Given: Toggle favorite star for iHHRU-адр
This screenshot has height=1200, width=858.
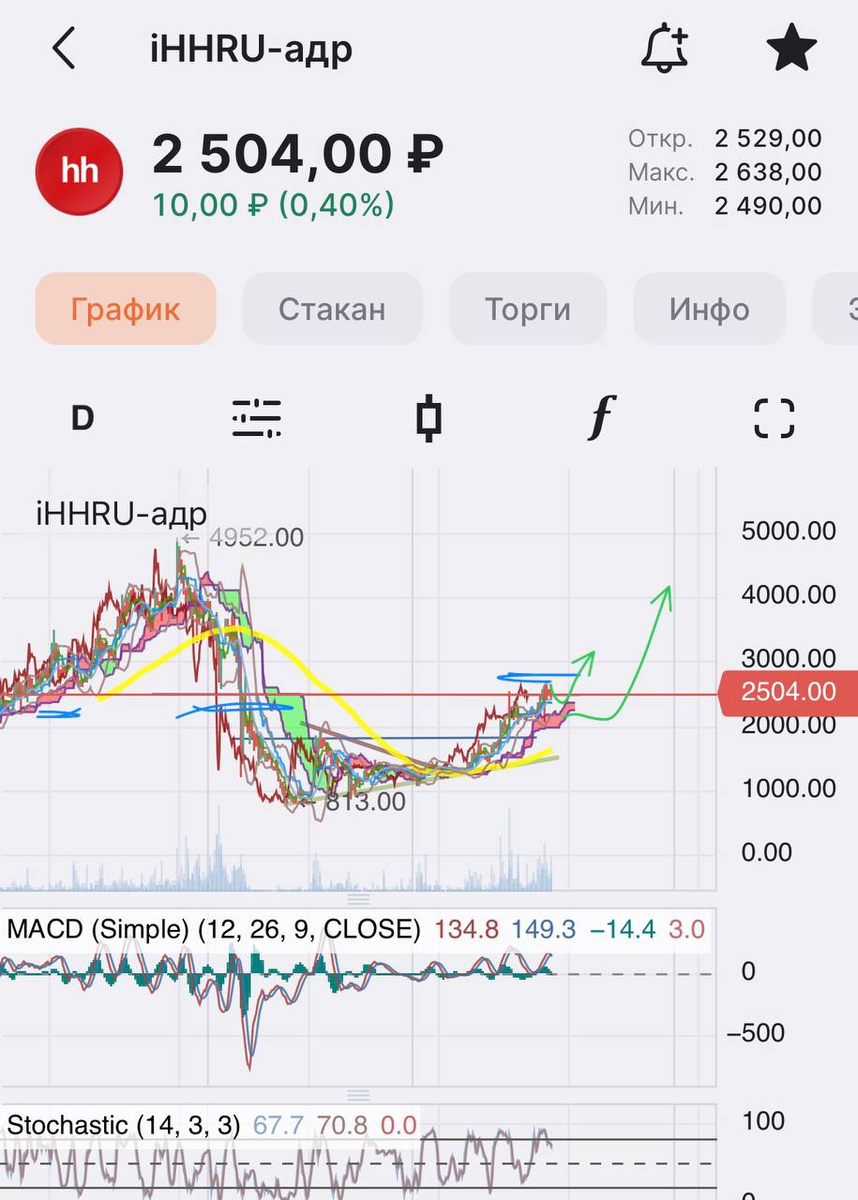Looking at the screenshot, I should coord(791,48).
